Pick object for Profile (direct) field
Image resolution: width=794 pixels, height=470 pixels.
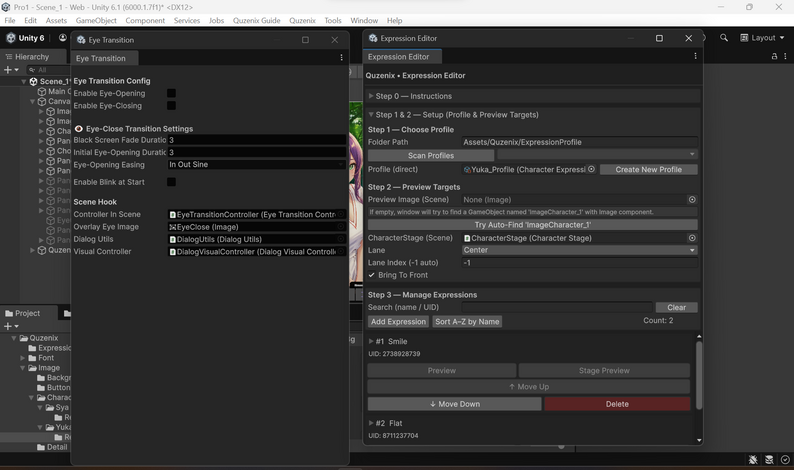coord(591,169)
